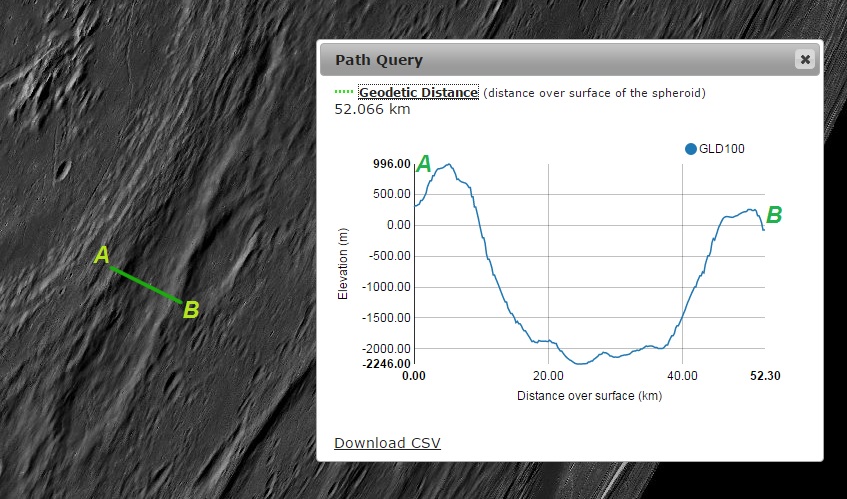The height and width of the screenshot is (499, 847).
Task: Select the green path line on map
Action: (x=146, y=284)
